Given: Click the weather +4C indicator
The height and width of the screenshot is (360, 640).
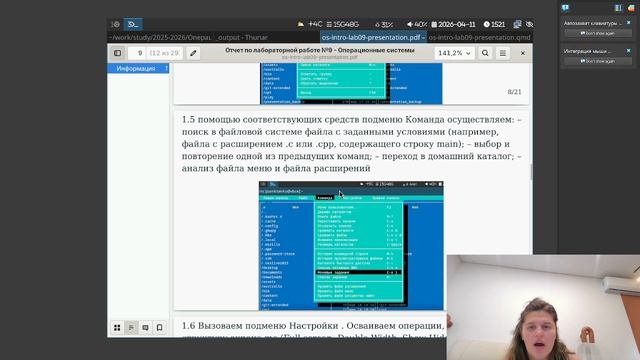Looking at the screenshot, I should pos(310,24).
